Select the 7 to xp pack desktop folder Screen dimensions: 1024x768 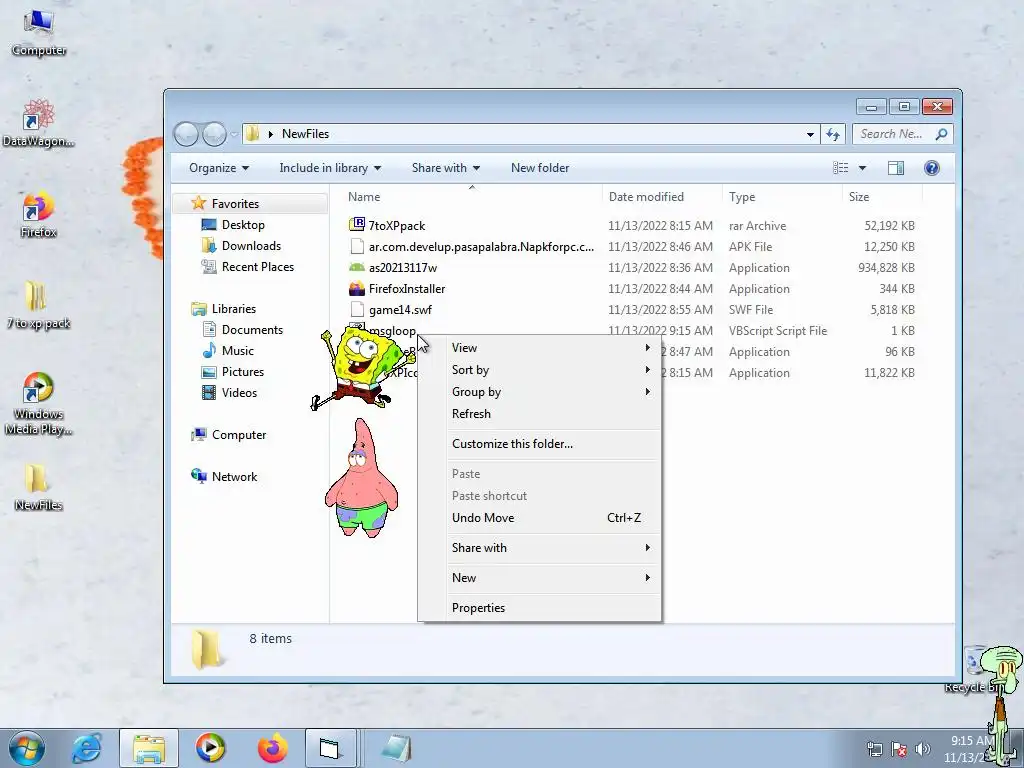39,305
